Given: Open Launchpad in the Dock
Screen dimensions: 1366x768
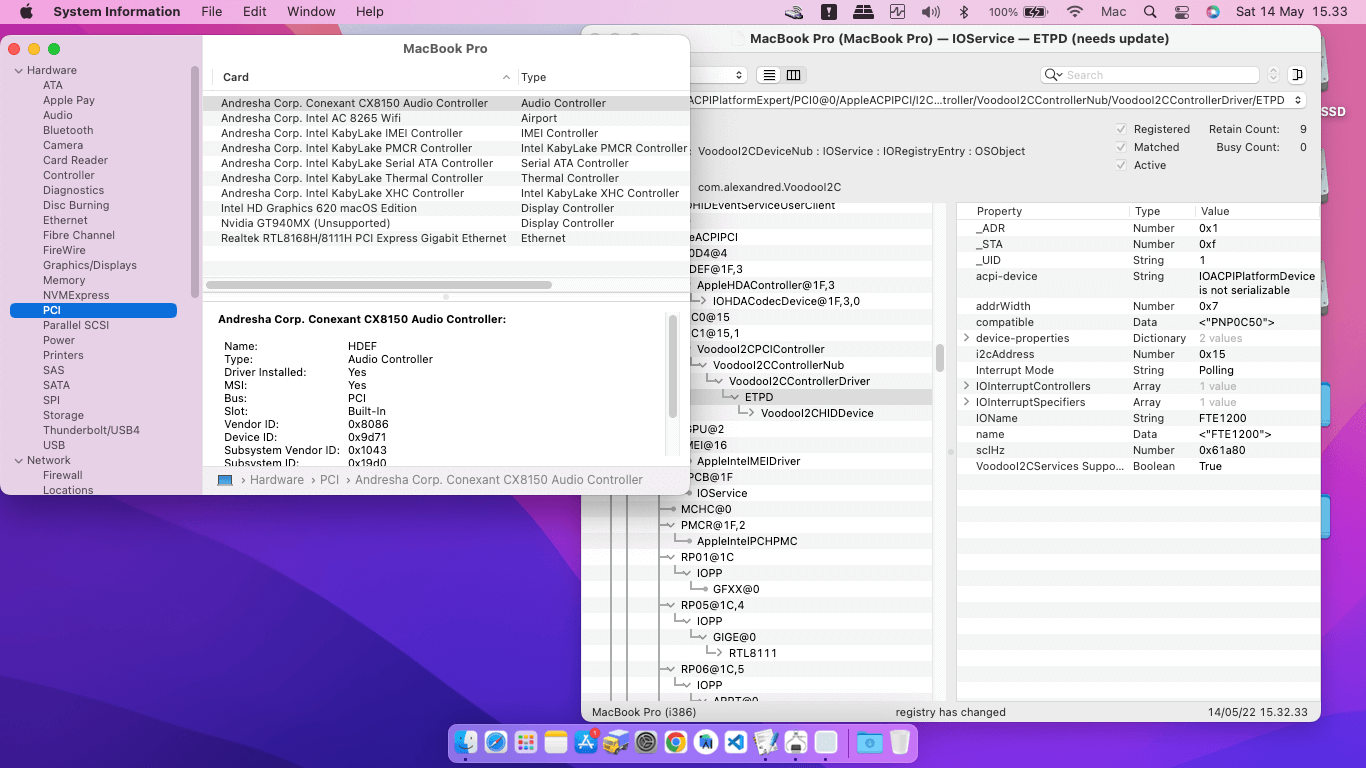Looking at the screenshot, I should point(526,742).
